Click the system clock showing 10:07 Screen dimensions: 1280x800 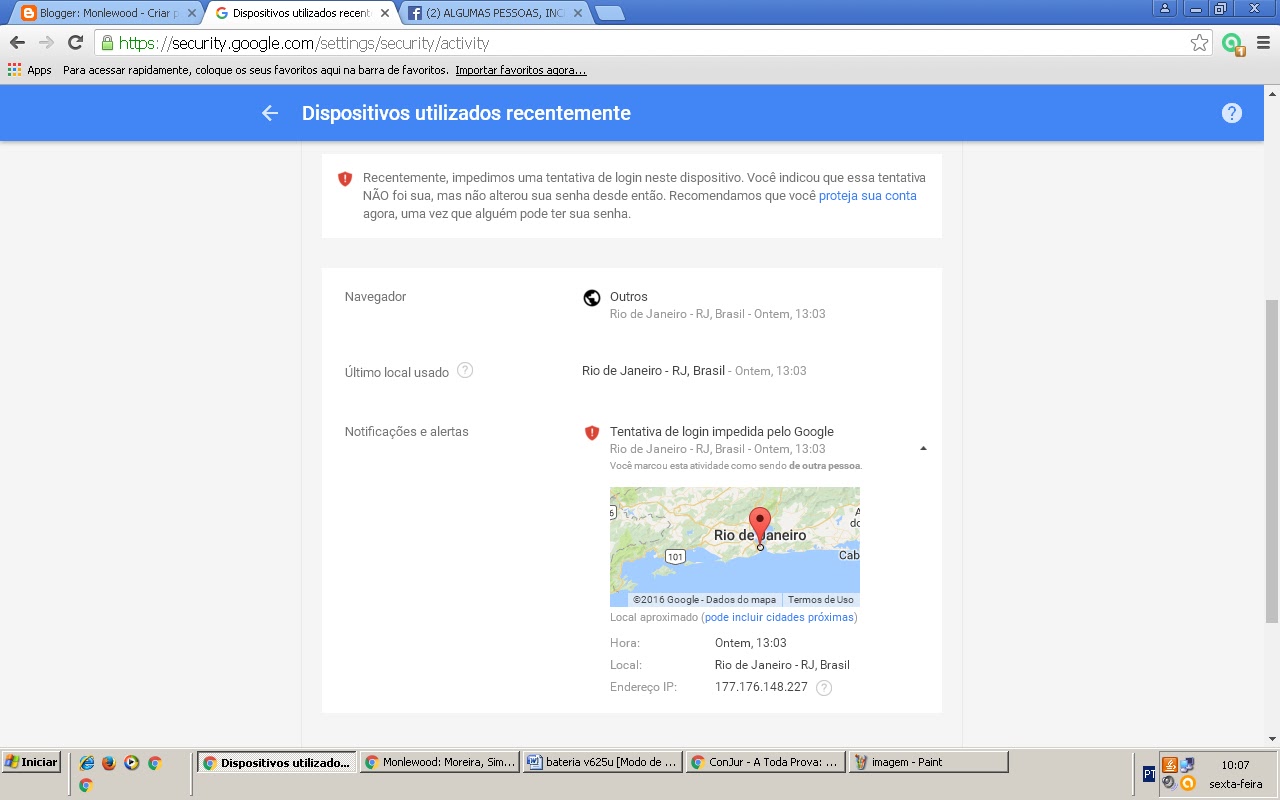1235,765
